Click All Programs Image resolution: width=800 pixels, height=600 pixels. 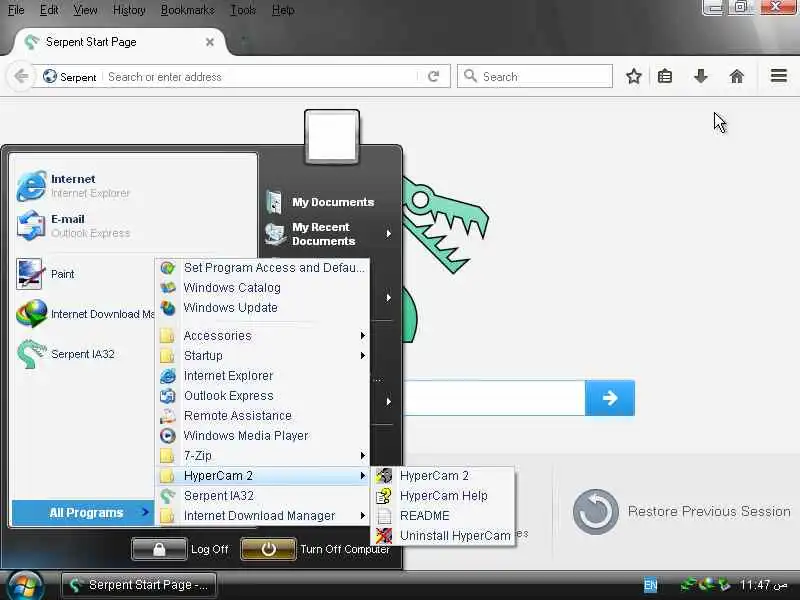pos(83,513)
